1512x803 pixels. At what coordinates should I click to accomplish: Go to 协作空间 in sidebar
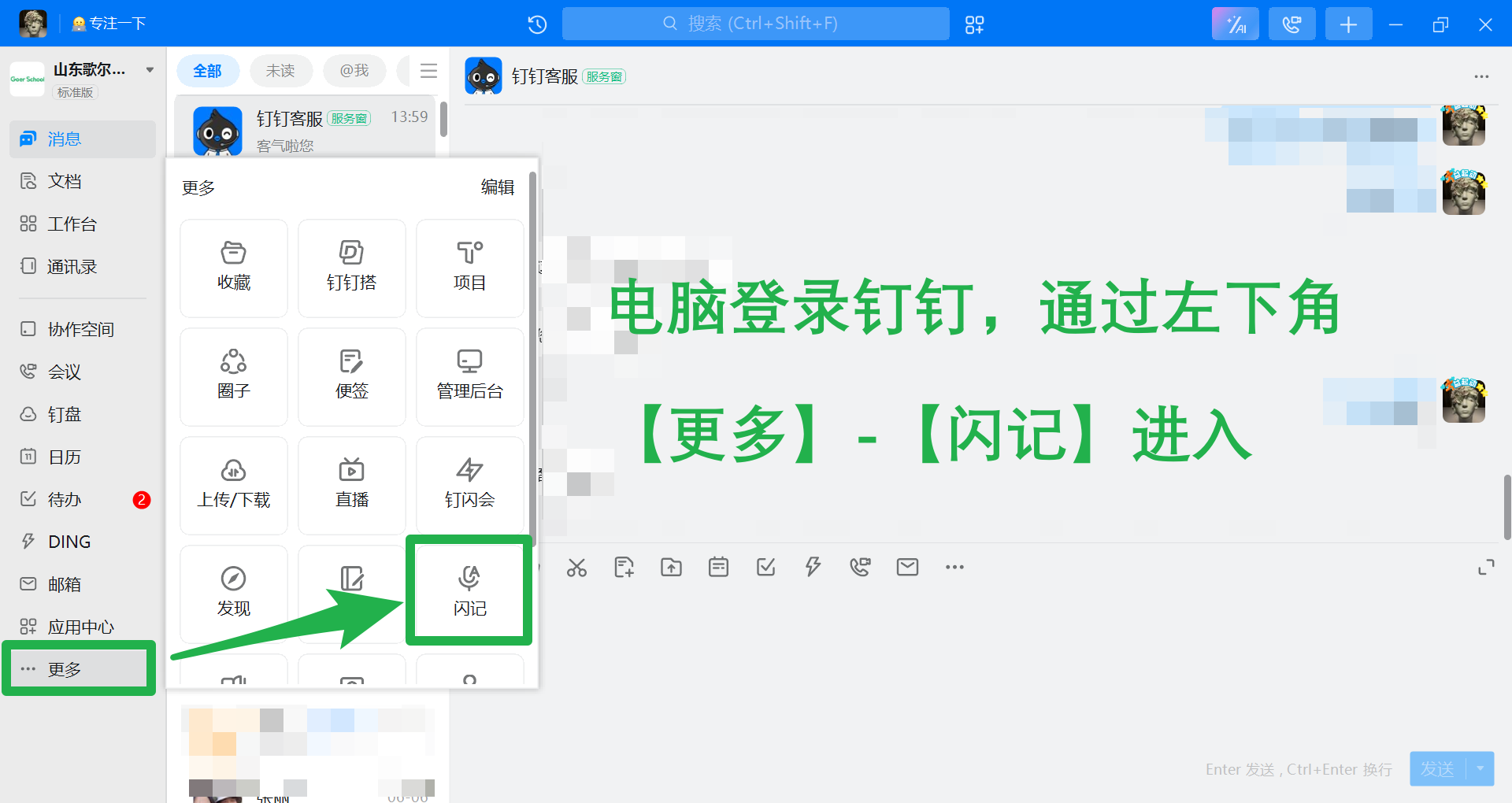coord(83,329)
